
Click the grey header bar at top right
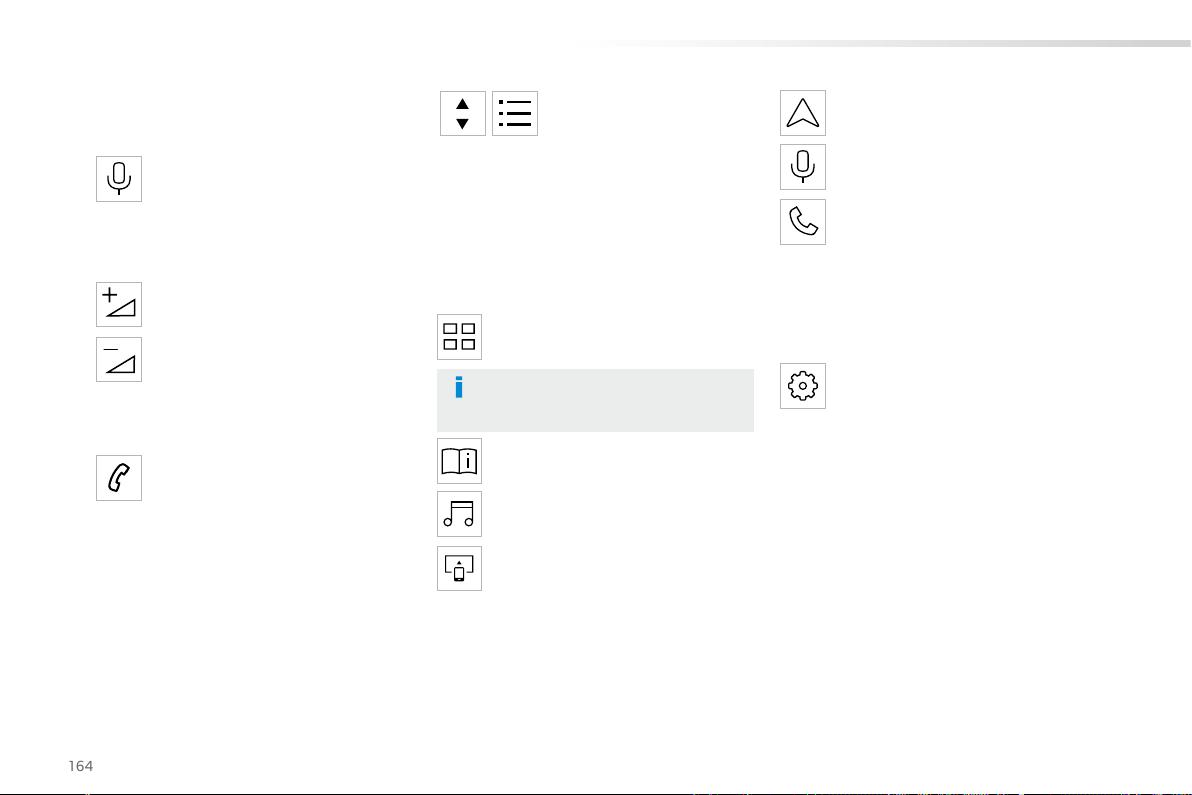tap(882, 43)
